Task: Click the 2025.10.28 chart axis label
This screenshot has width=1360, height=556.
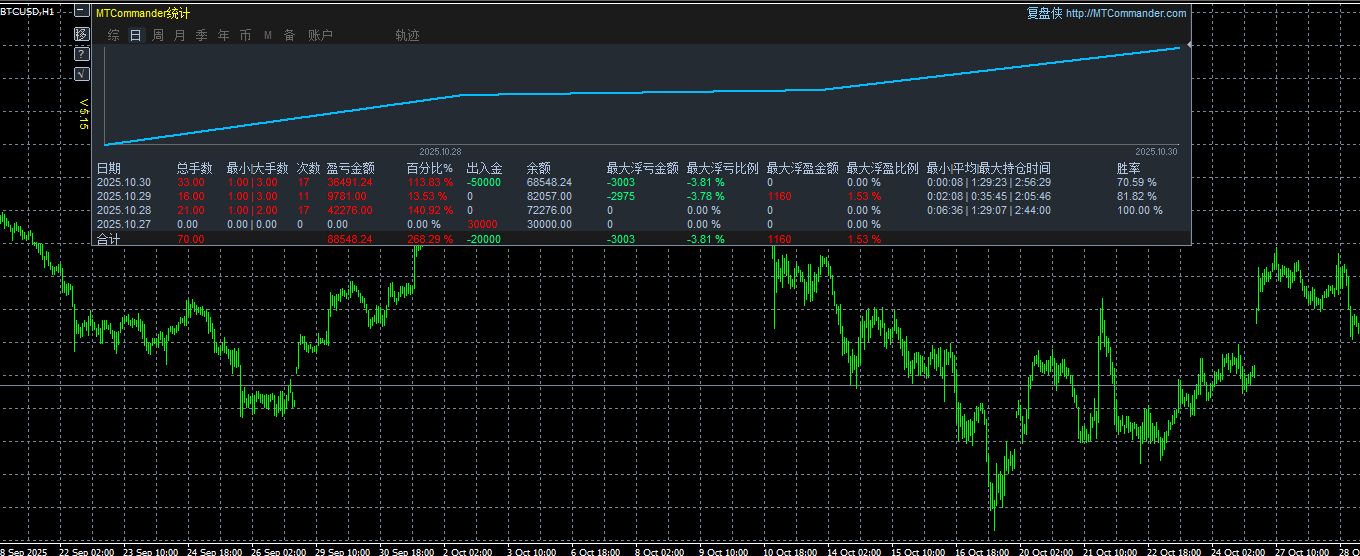Action: point(440,151)
